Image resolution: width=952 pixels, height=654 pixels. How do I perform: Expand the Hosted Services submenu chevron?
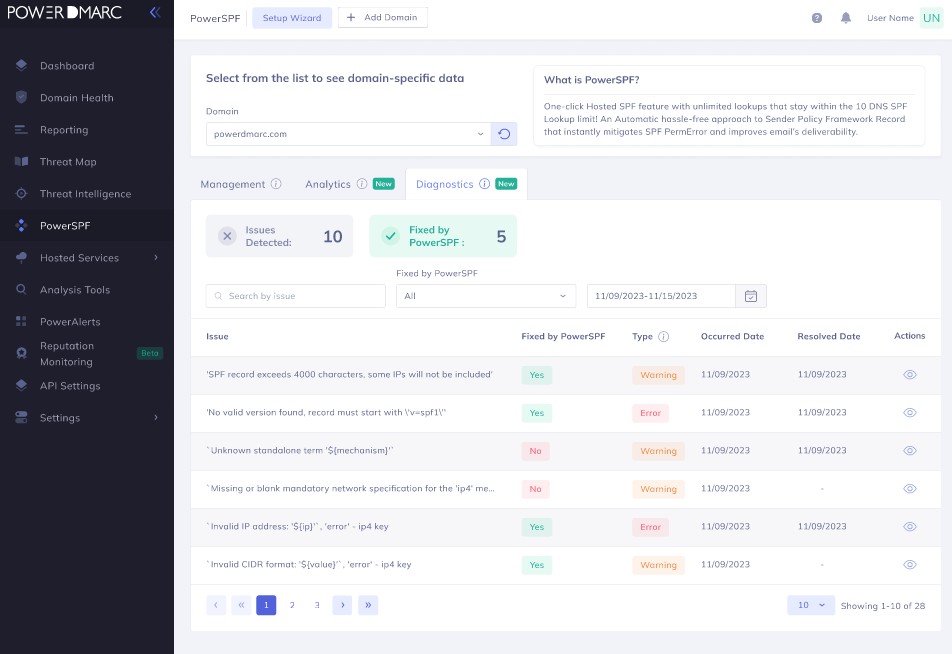click(156, 257)
